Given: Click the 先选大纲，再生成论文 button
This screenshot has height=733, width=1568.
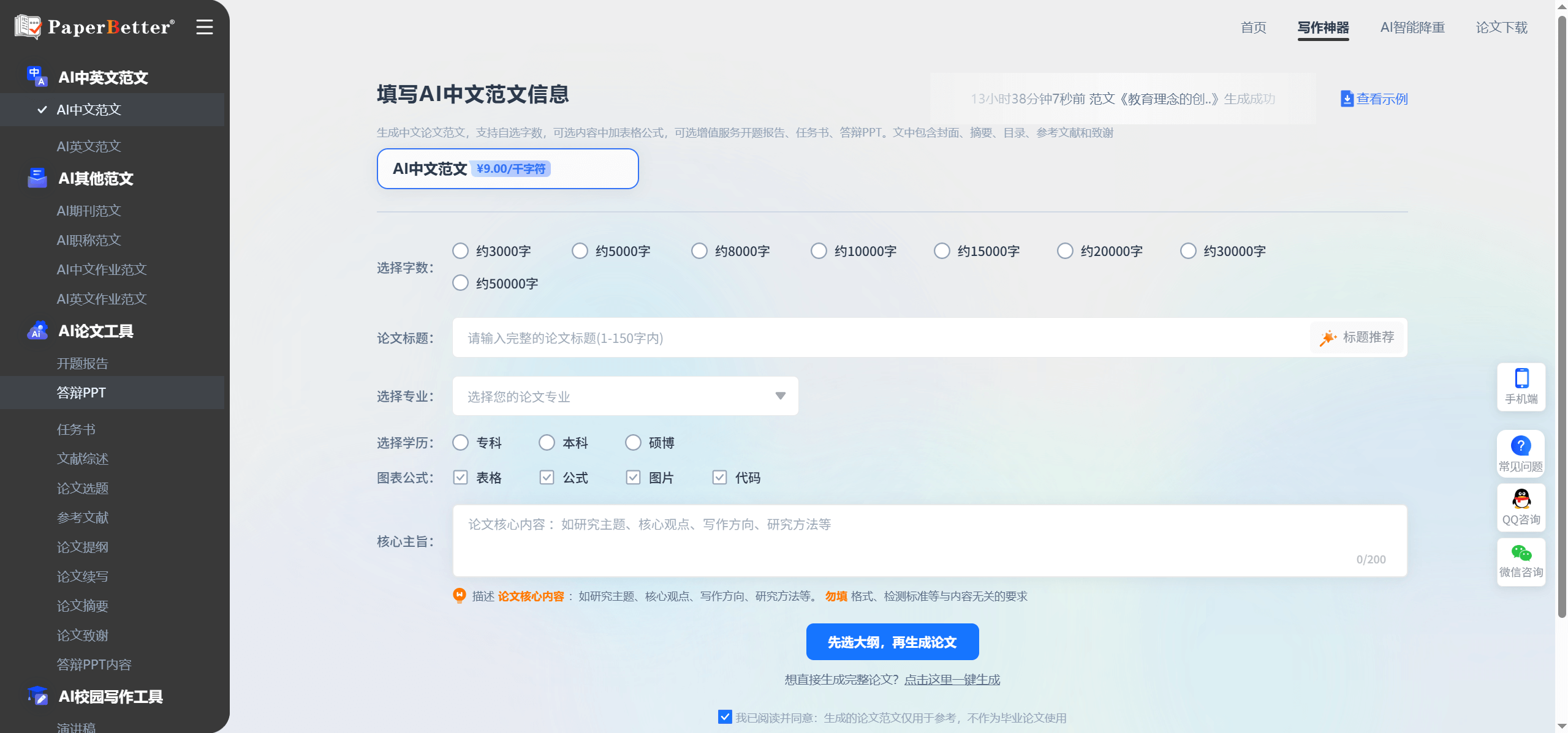Looking at the screenshot, I should tap(892, 641).
